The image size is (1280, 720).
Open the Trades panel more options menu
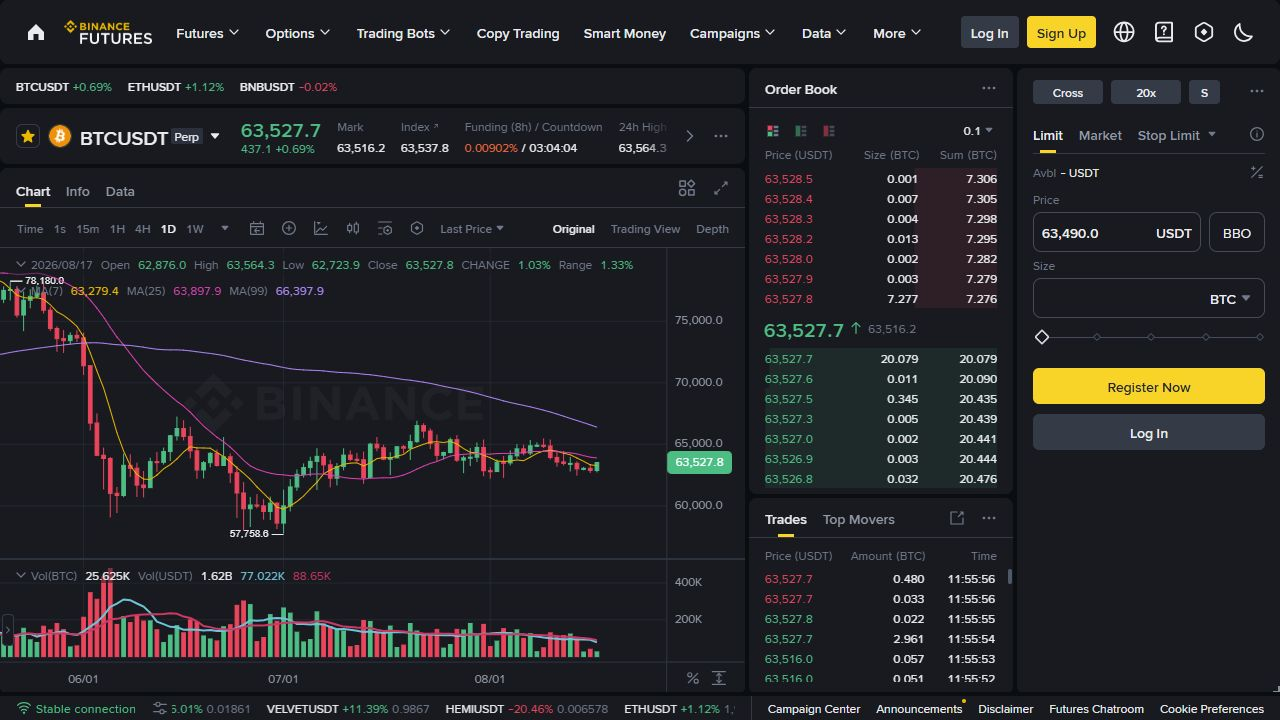pyautogui.click(x=989, y=518)
